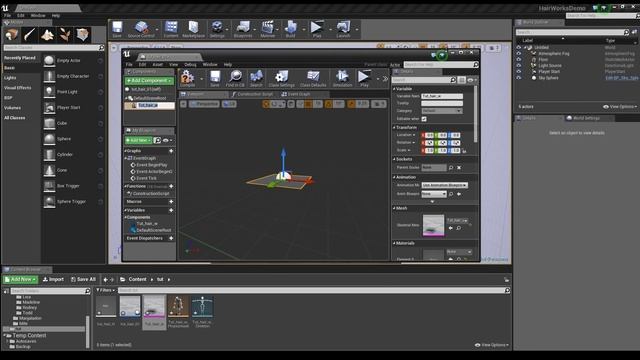The height and width of the screenshot is (360, 640).
Task: Open Matinee in main toolbar
Action: pyautogui.click(x=268, y=29)
